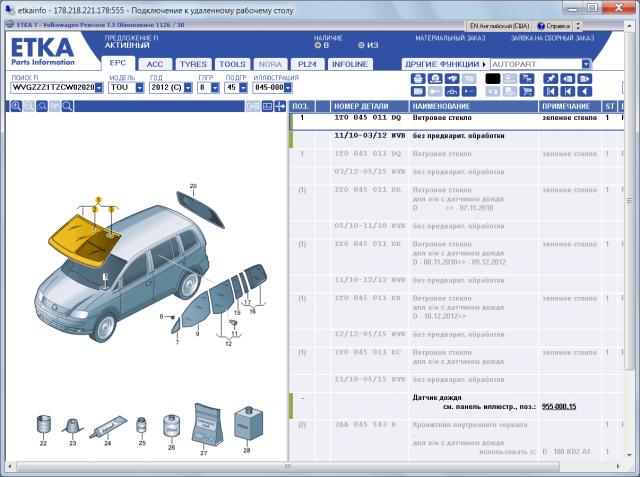This screenshot has width=640, height=477.
Task: Switch to the TOOLS tab
Action: (232, 64)
